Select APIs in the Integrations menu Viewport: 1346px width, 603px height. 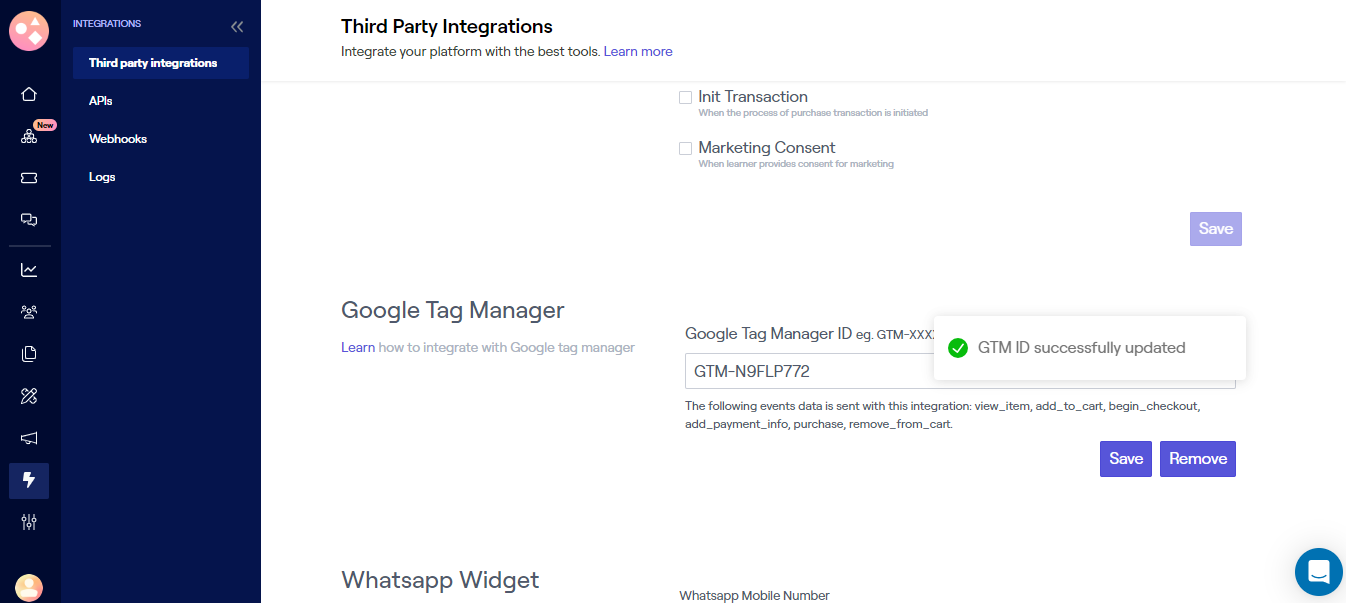click(100, 101)
